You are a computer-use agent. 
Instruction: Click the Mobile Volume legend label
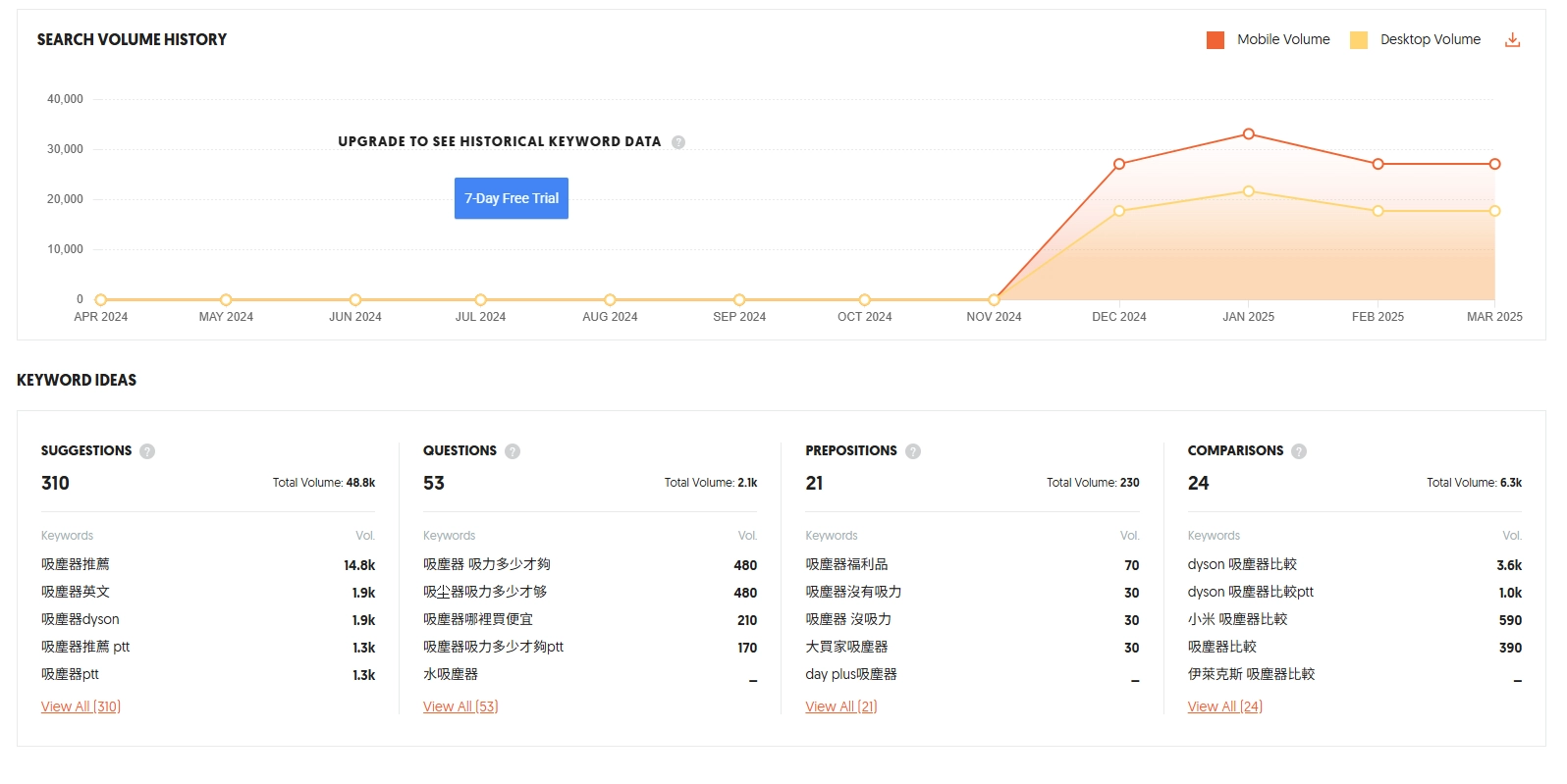pos(1283,39)
